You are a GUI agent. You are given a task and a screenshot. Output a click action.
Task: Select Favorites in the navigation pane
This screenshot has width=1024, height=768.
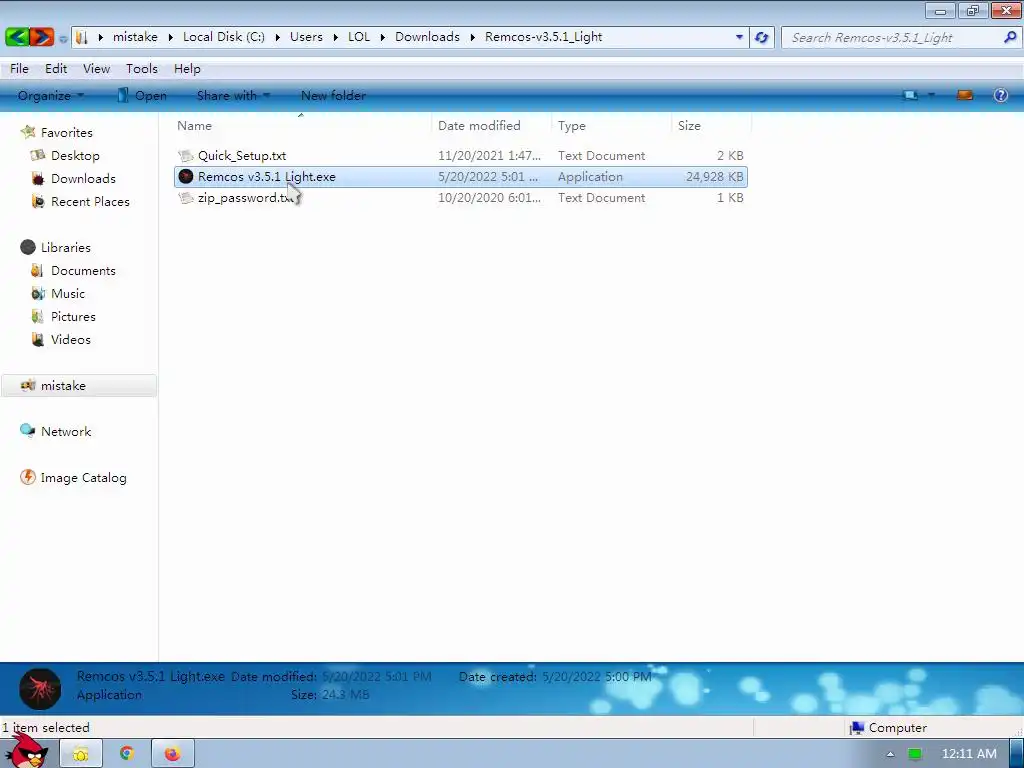[x=66, y=133]
